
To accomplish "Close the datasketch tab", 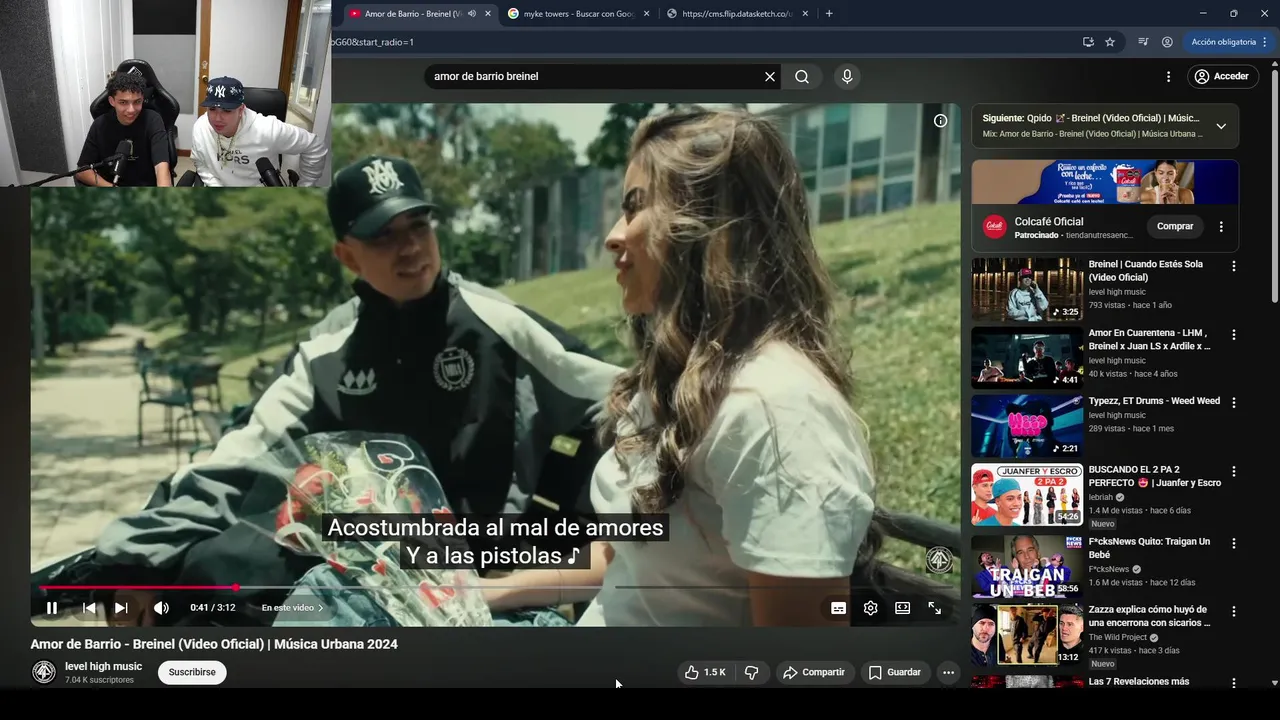I will (x=805, y=14).
